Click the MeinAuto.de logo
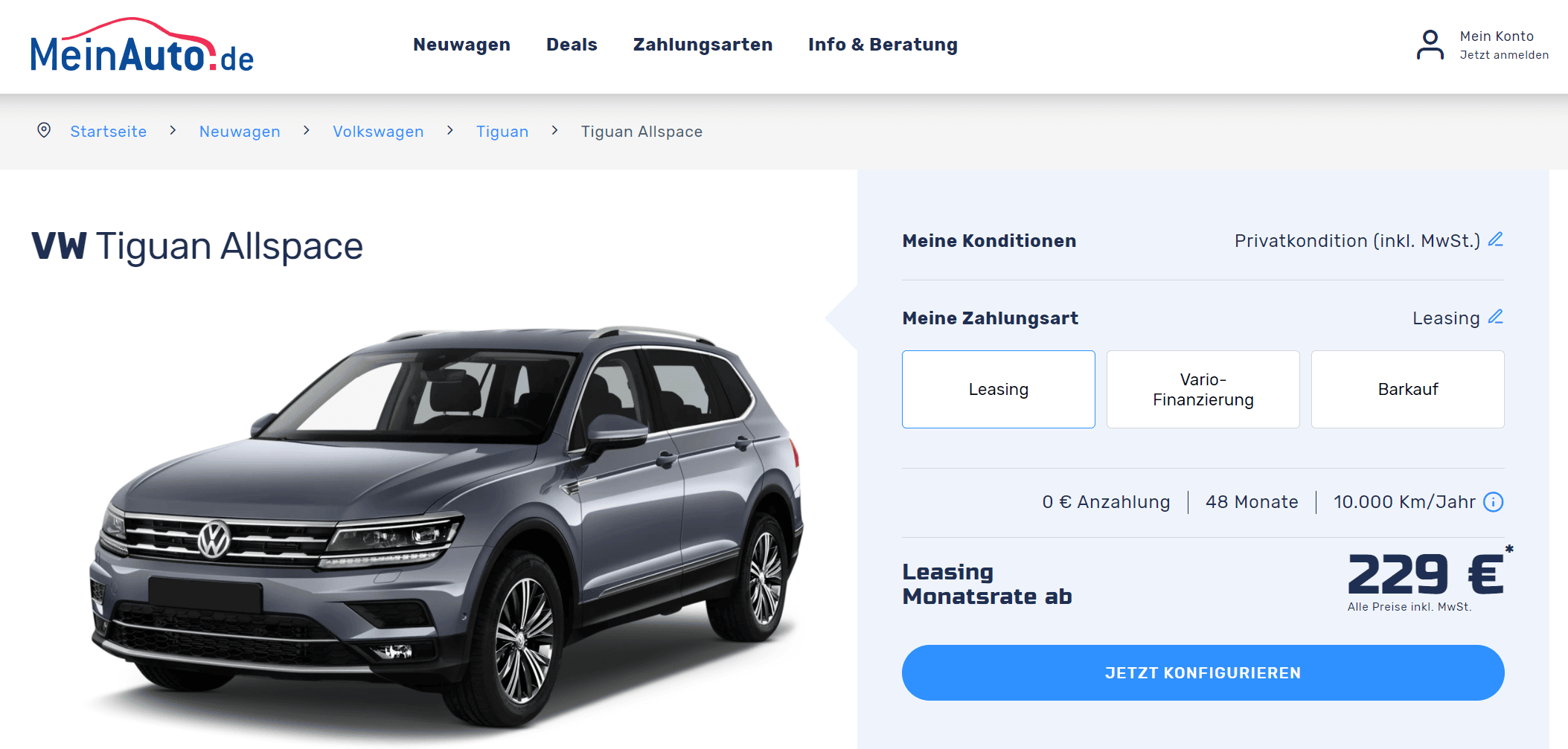This screenshot has height=749, width=1568. tap(142, 45)
